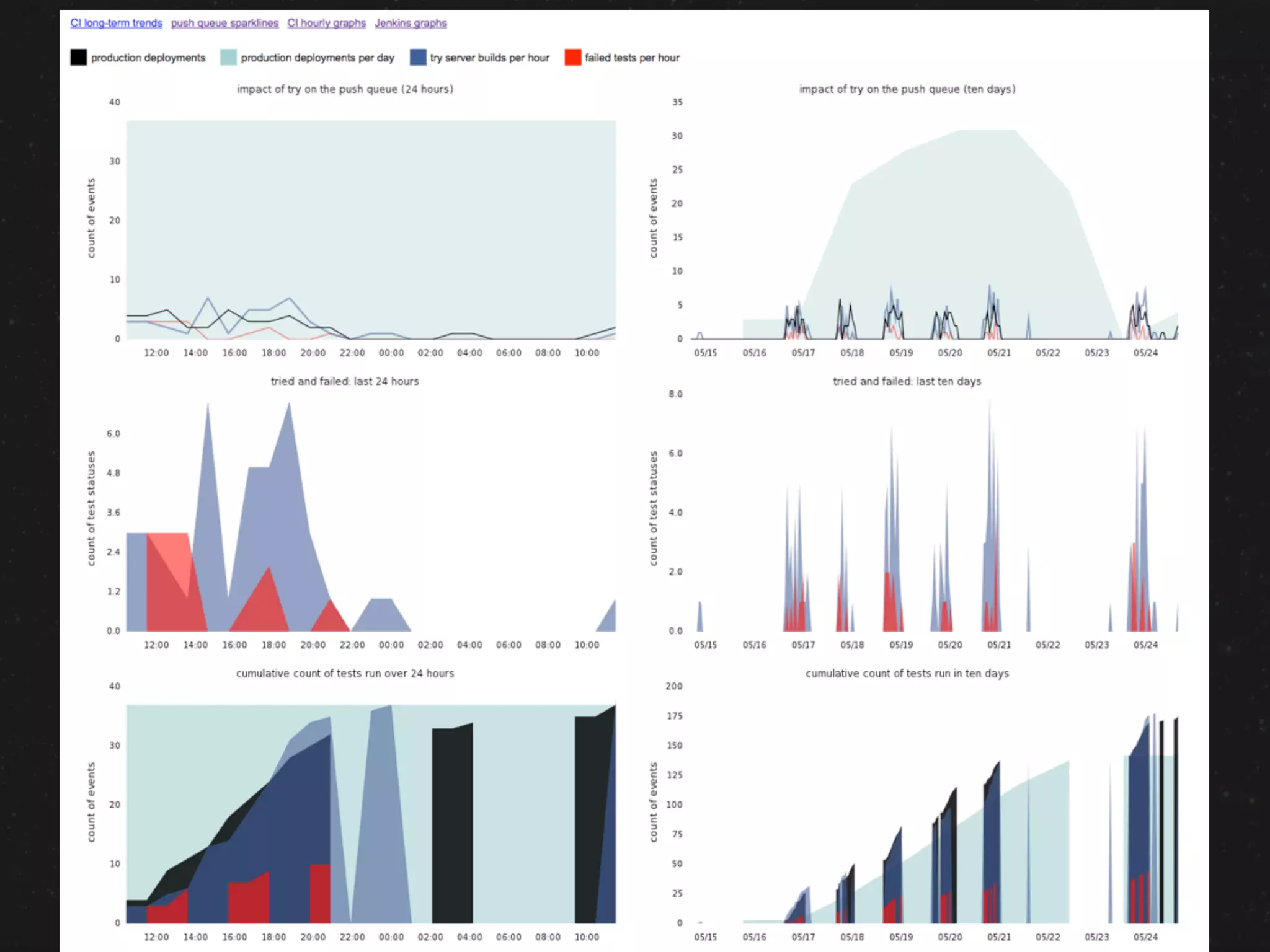The image size is (1270, 952).
Task: Click 'tried and failed: last 24 hours' chart title
Action: 345,381
